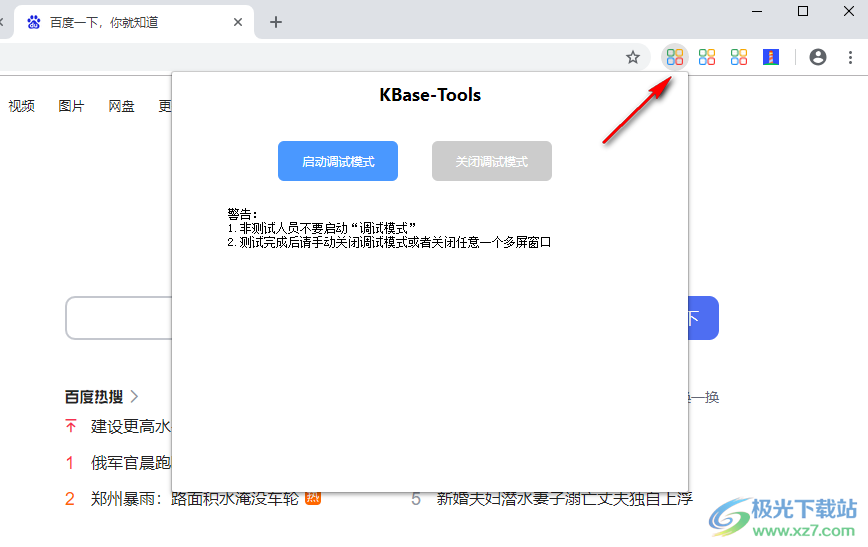868x547 pixels.
Task: Click the 关闭调试模式 button
Action: pyautogui.click(x=492, y=161)
